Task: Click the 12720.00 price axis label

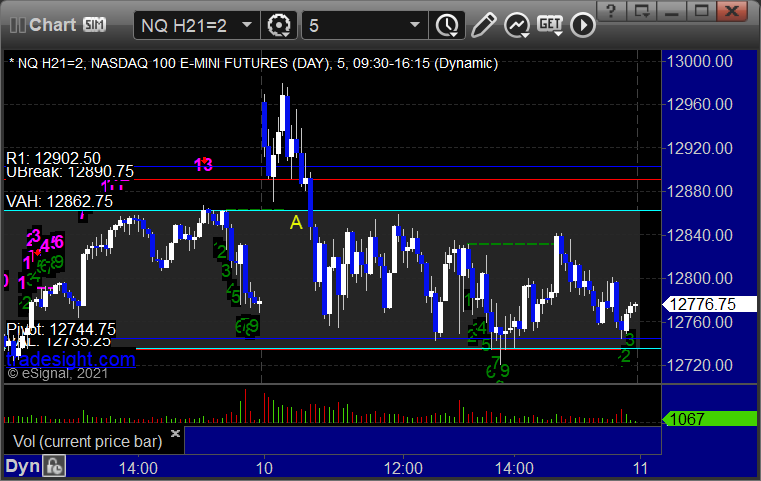Action: tap(699, 365)
